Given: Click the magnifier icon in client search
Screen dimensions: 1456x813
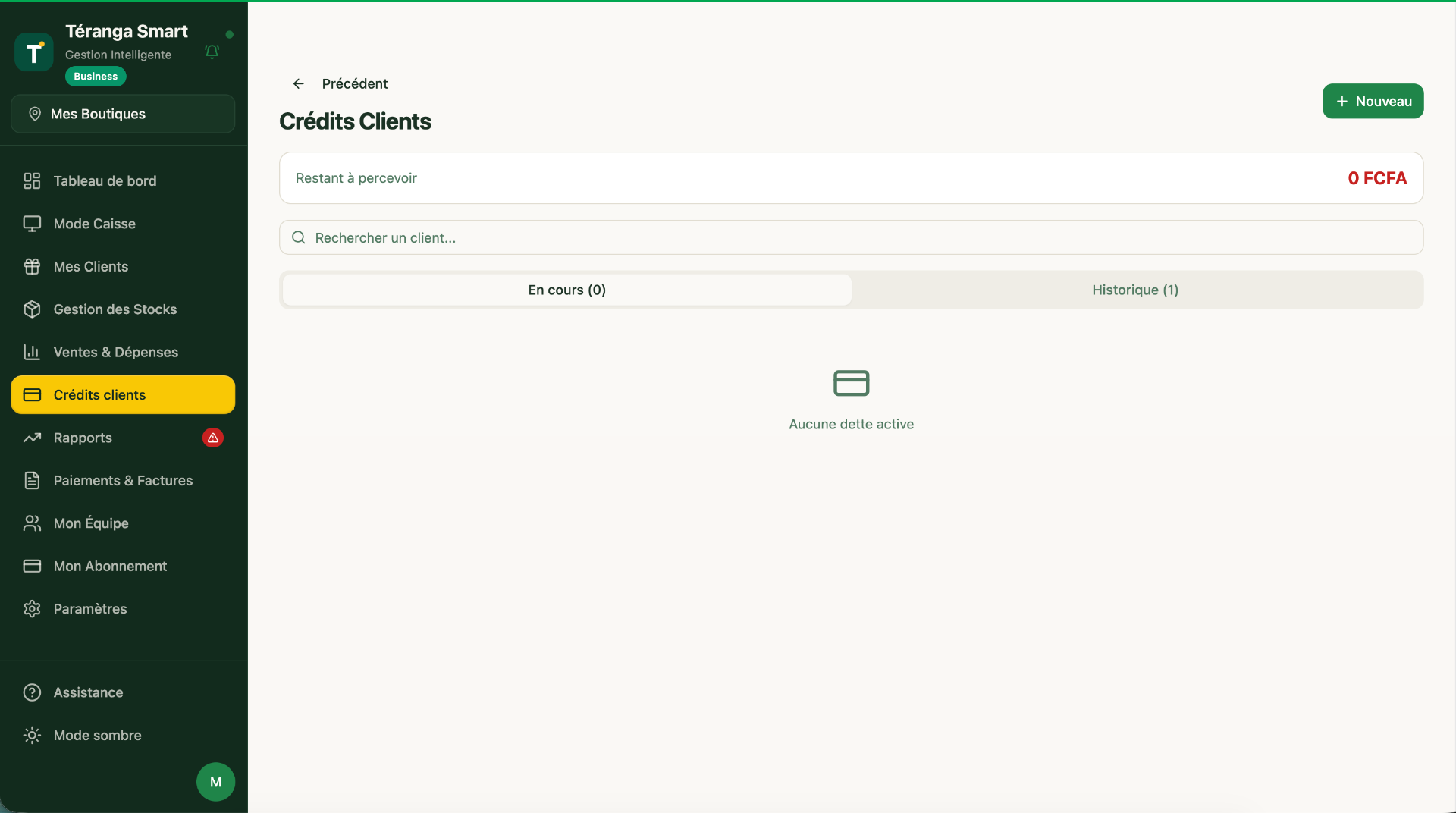Looking at the screenshot, I should tap(299, 237).
